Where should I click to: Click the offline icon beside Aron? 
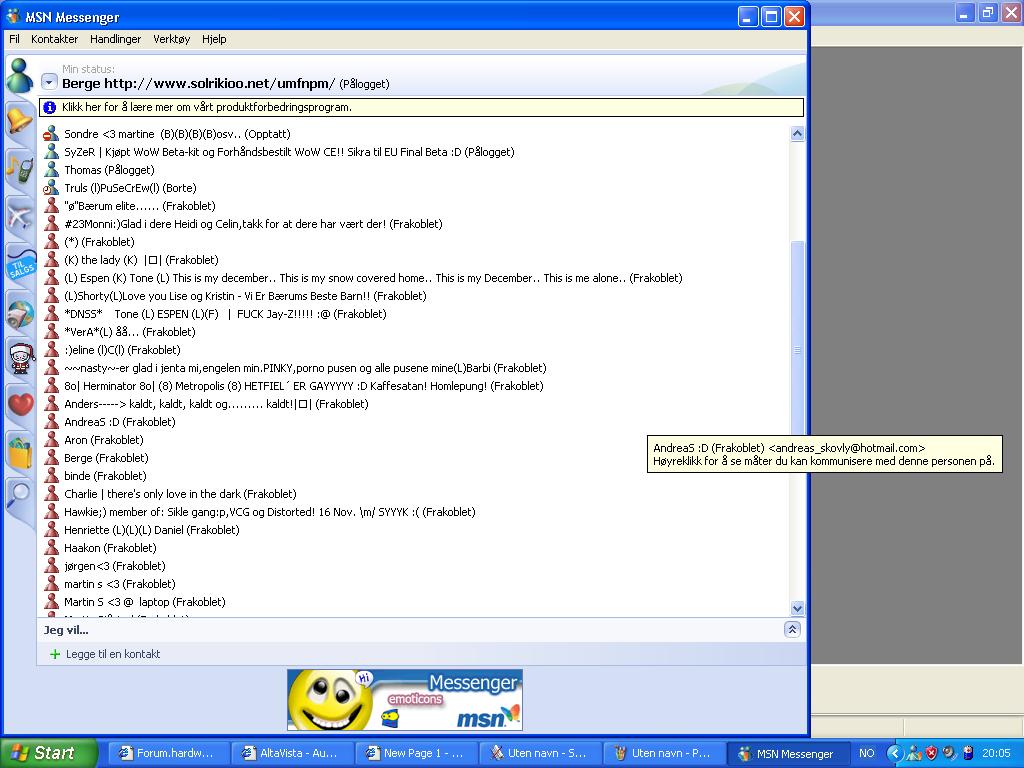[x=51, y=440]
